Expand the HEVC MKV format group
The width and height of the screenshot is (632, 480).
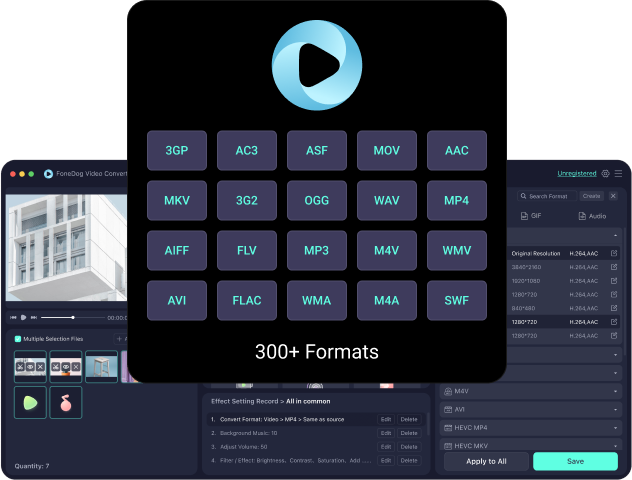(x=615, y=446)
